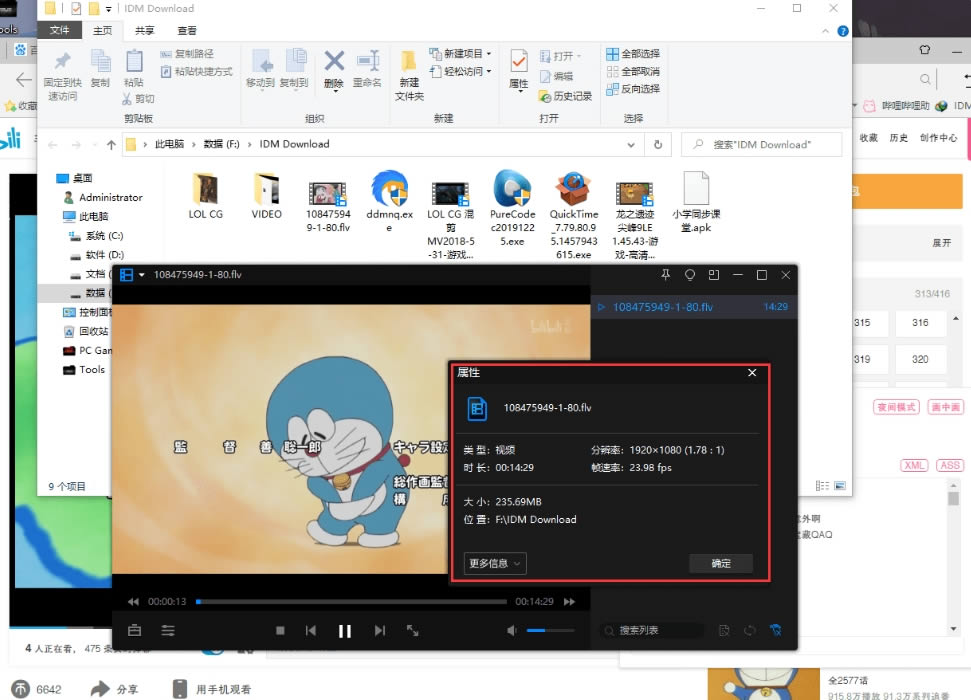Expand the 展开 link in browser page

pyautogui.click(x=941, y=243)
